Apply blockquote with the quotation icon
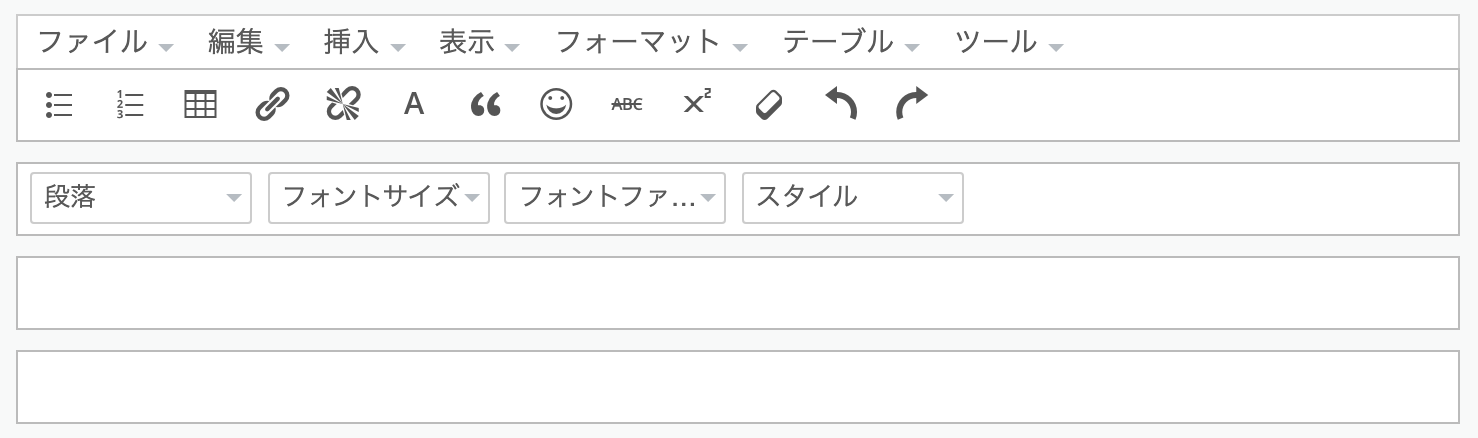 click(x=485, y=104)
